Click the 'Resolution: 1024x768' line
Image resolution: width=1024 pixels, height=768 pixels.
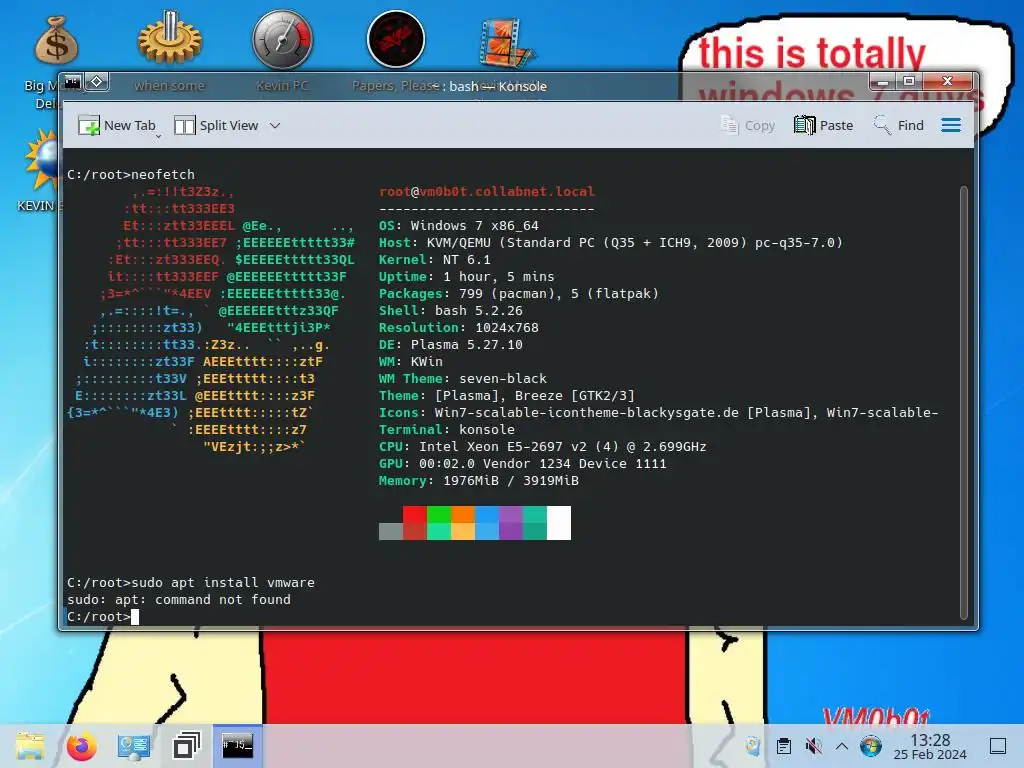pos(458,327)
